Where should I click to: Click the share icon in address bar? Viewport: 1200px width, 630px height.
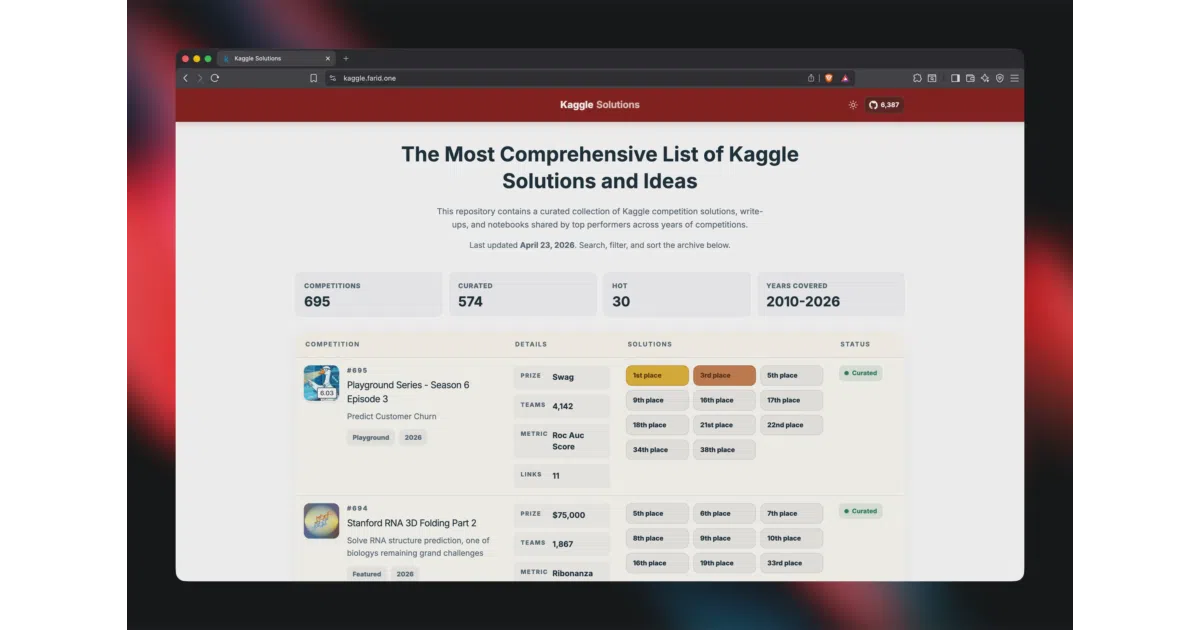pos(811,78)
